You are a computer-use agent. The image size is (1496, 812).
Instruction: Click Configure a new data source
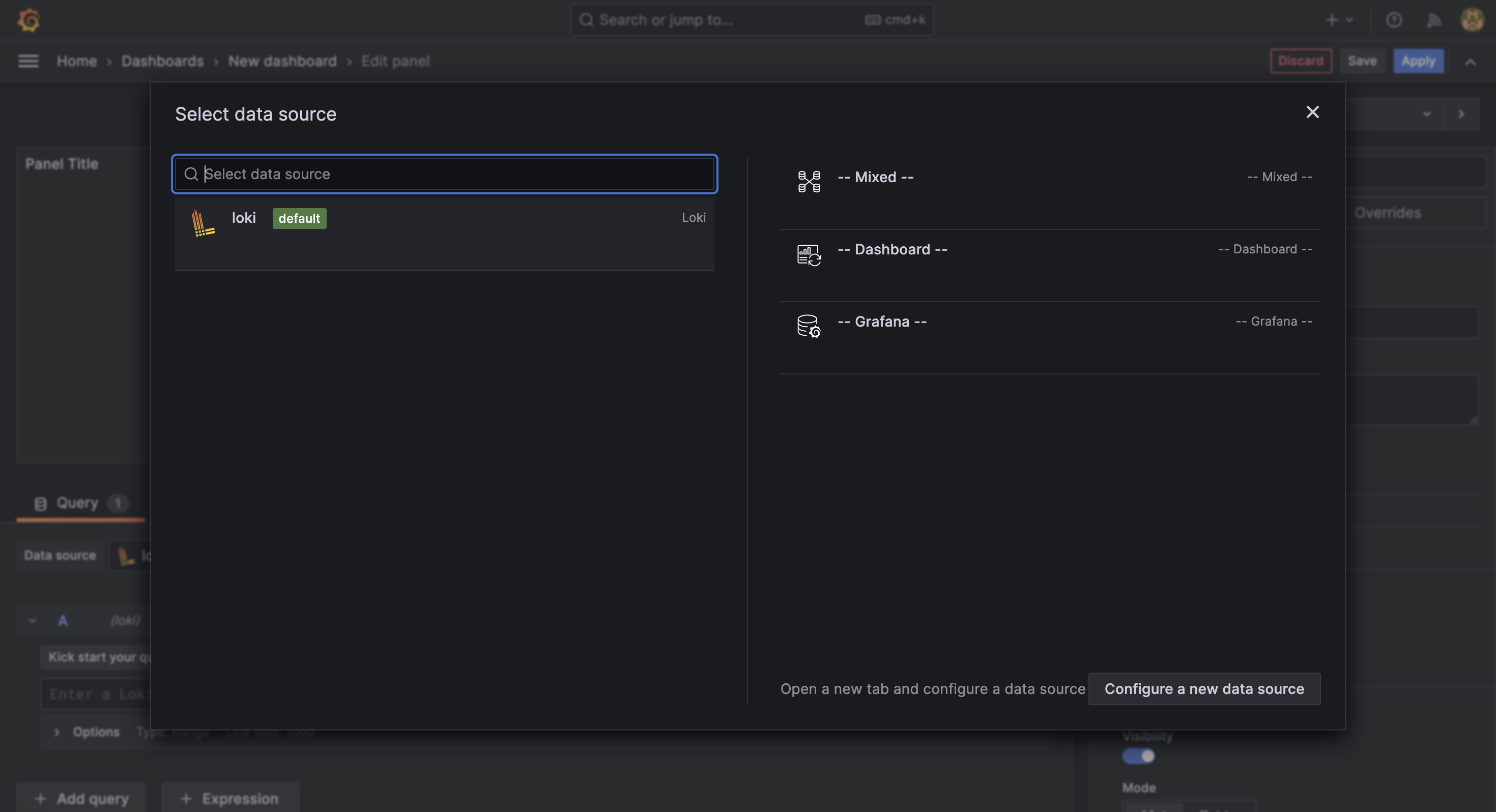coord(1204,689)
